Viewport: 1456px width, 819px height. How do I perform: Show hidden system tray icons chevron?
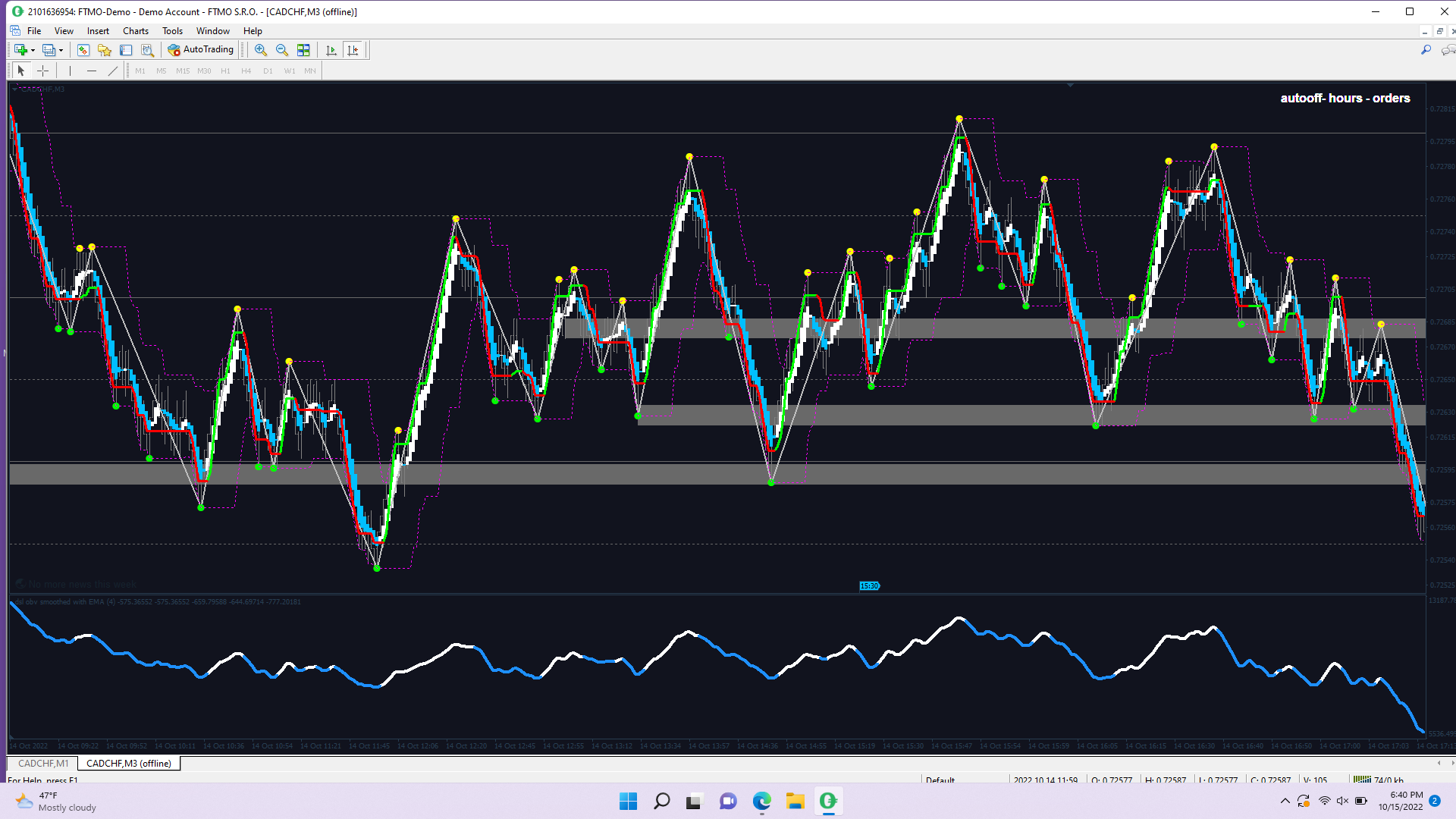pos(1285,801)
